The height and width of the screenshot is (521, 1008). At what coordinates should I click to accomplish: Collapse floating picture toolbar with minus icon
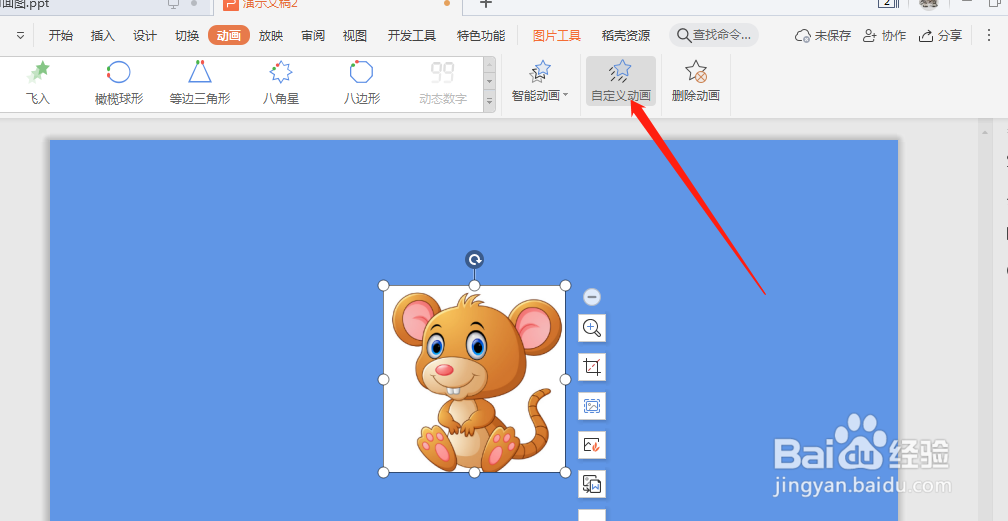[592, 297]
